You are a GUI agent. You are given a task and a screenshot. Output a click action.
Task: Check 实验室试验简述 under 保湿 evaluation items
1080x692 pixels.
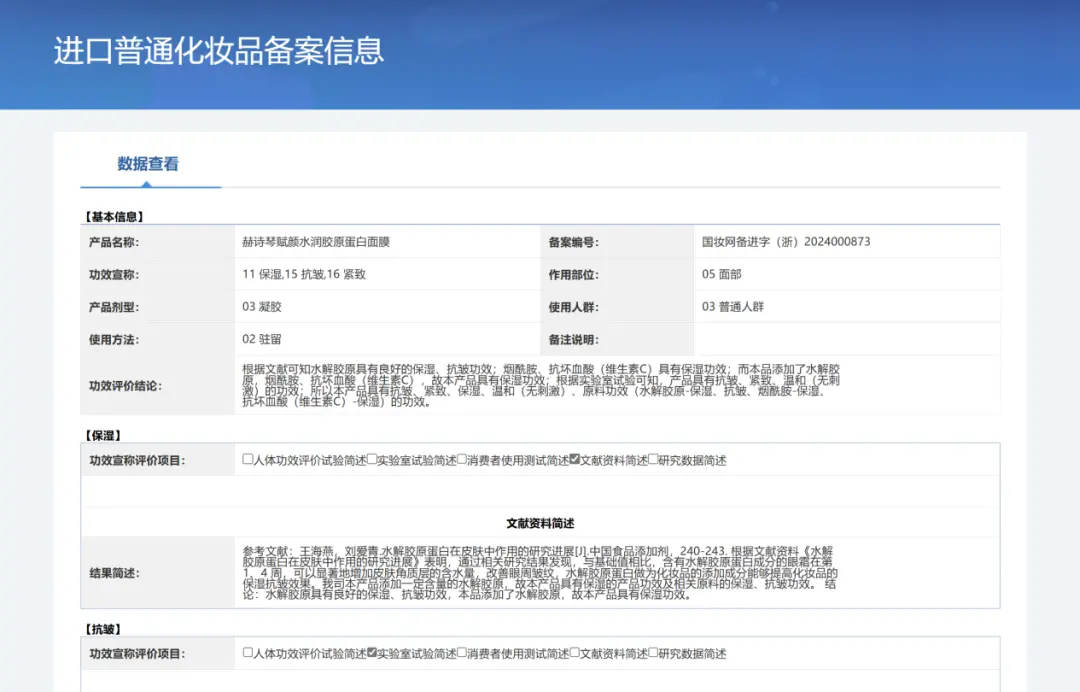pyautogui.click(x=373, y=458)
